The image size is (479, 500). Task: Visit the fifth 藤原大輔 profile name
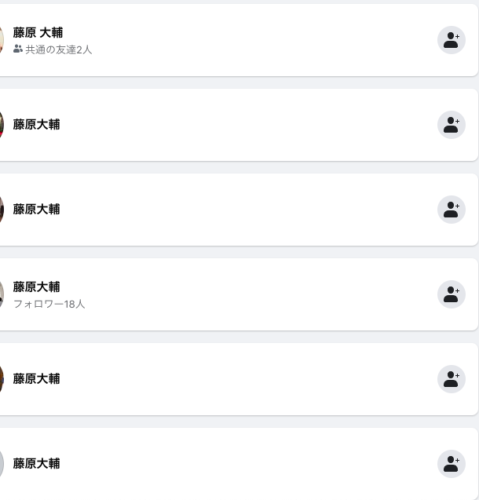(36, 378)
